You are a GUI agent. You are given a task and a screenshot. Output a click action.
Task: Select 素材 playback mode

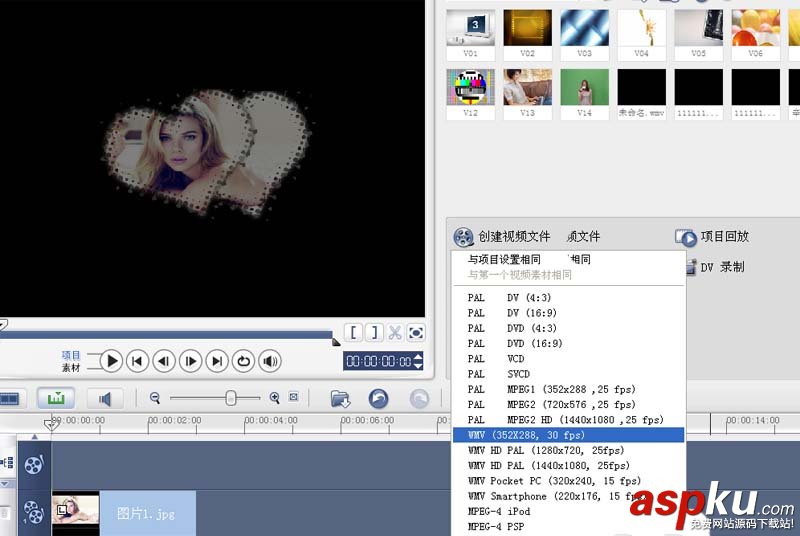(71, 367)
